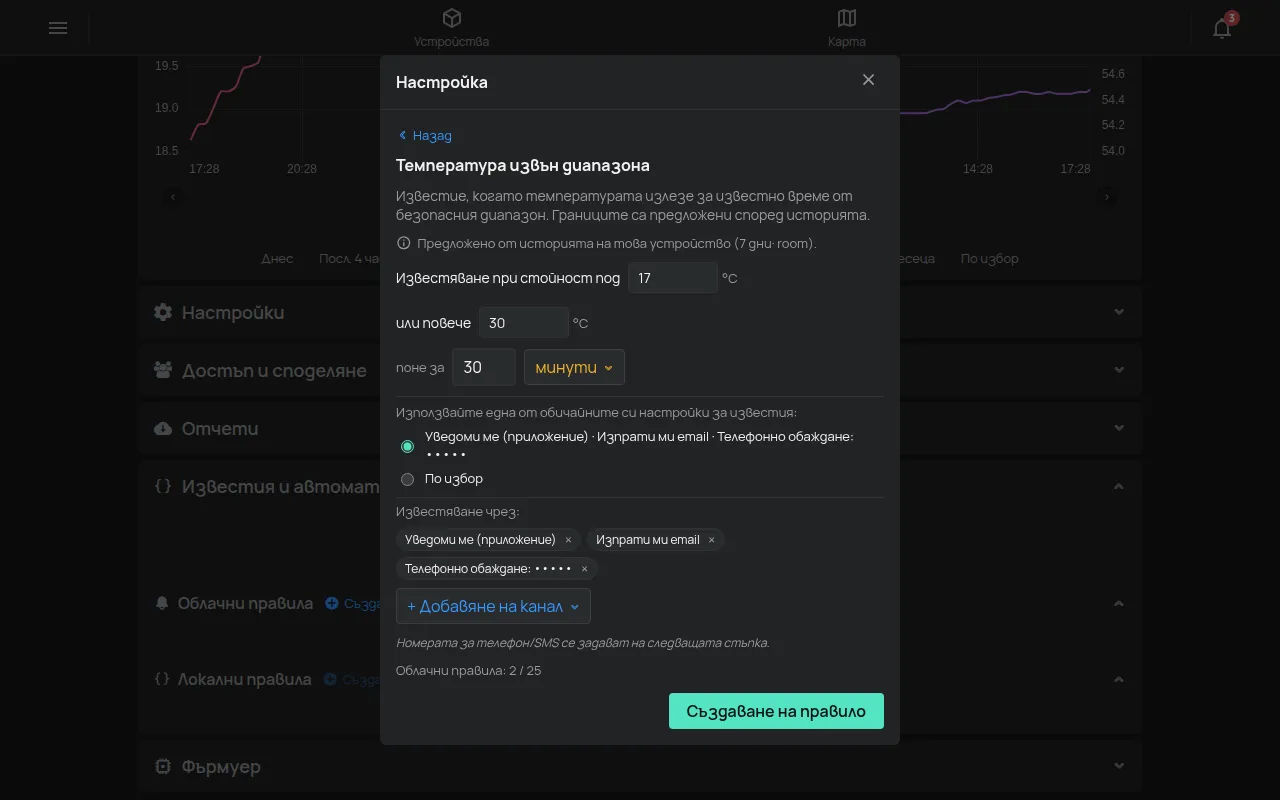Image resolution: width=1280 pixels, height=800 pixels.
Task: Close the Настройка dialog
Action: [868, 80]
